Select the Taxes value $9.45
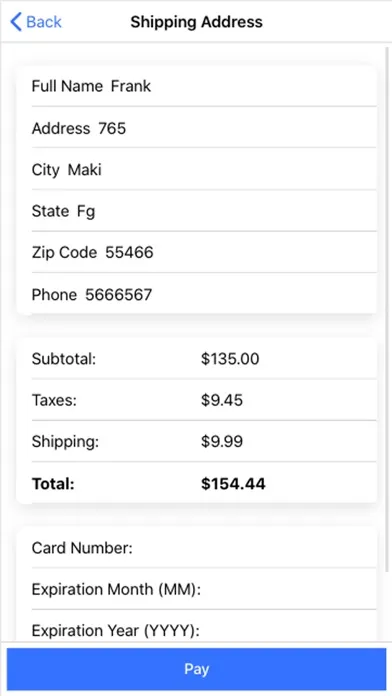The image size is (392, 696). pos(222,400)
